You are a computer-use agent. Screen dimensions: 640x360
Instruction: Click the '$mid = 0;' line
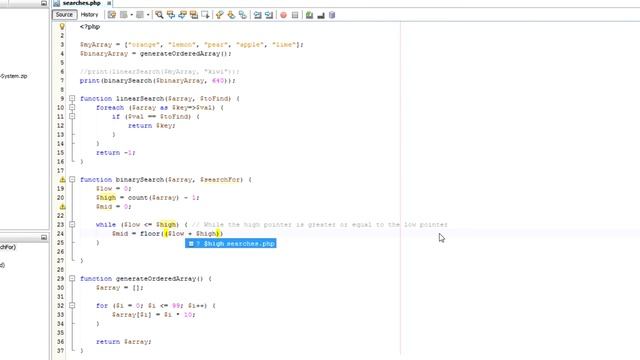pyautogui.click(x=113, y=207)
